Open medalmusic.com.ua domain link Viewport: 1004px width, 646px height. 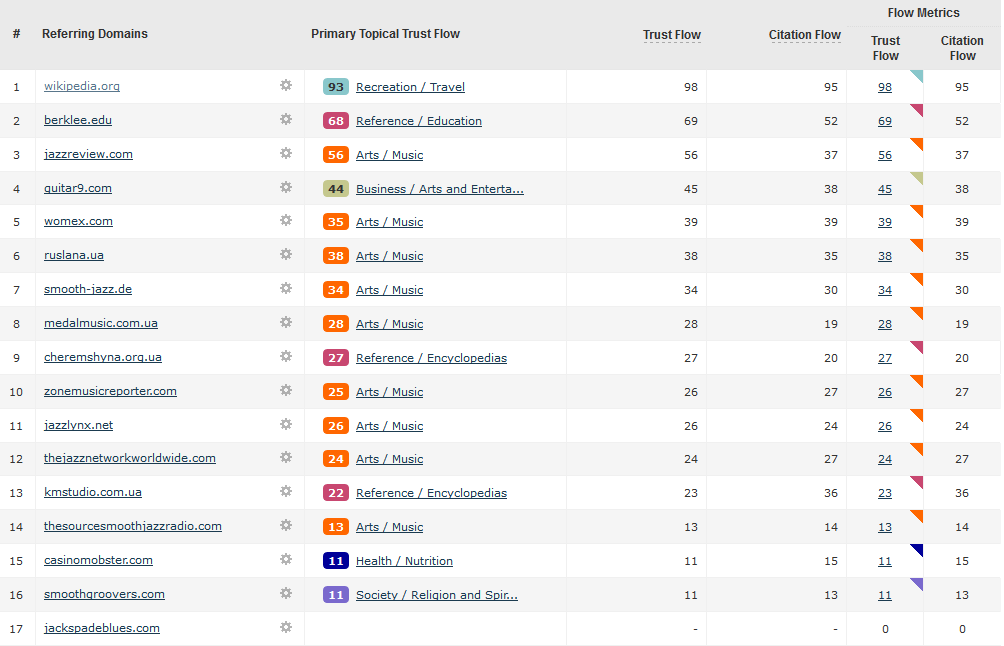coord(101,323)
